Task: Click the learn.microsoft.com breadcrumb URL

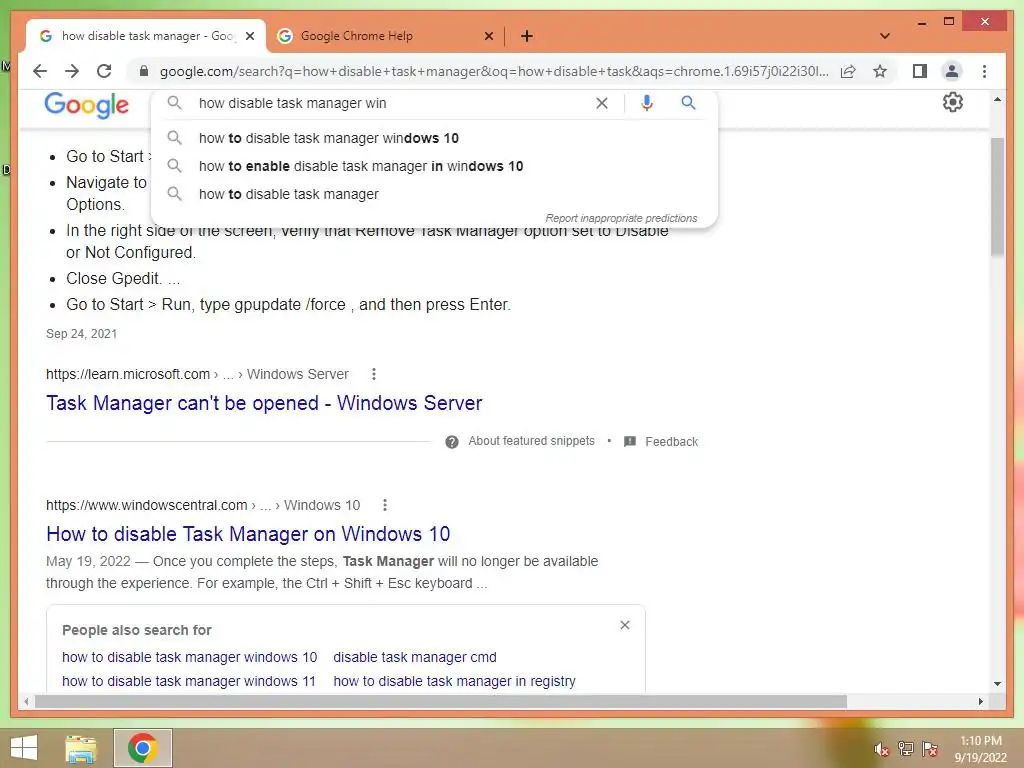Action: coord(197,374)
